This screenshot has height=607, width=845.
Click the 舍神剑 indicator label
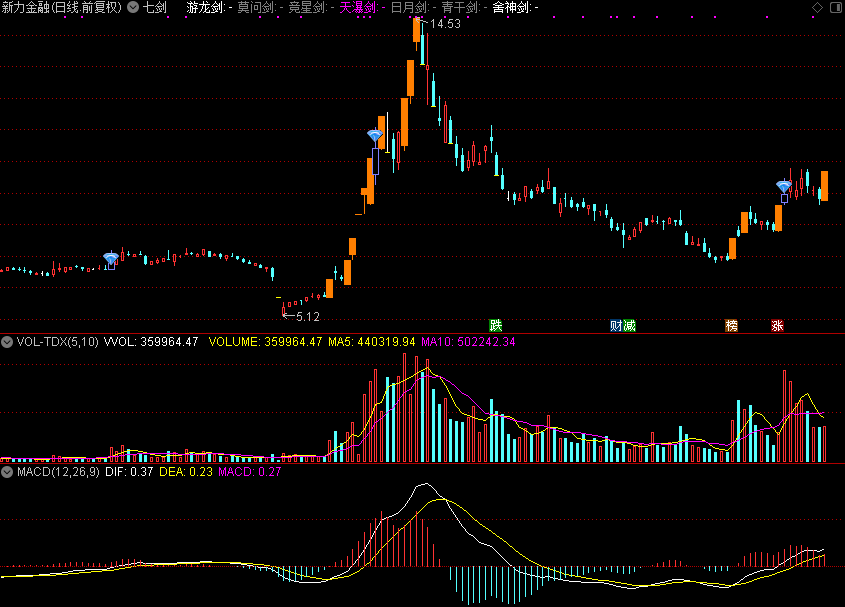[511, 7]
